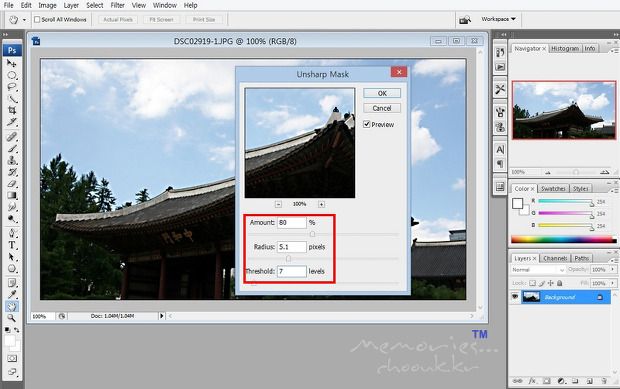The image size is (620, 389).
Task: Select the Eyedropper tool
Action: tap(12, 295)
